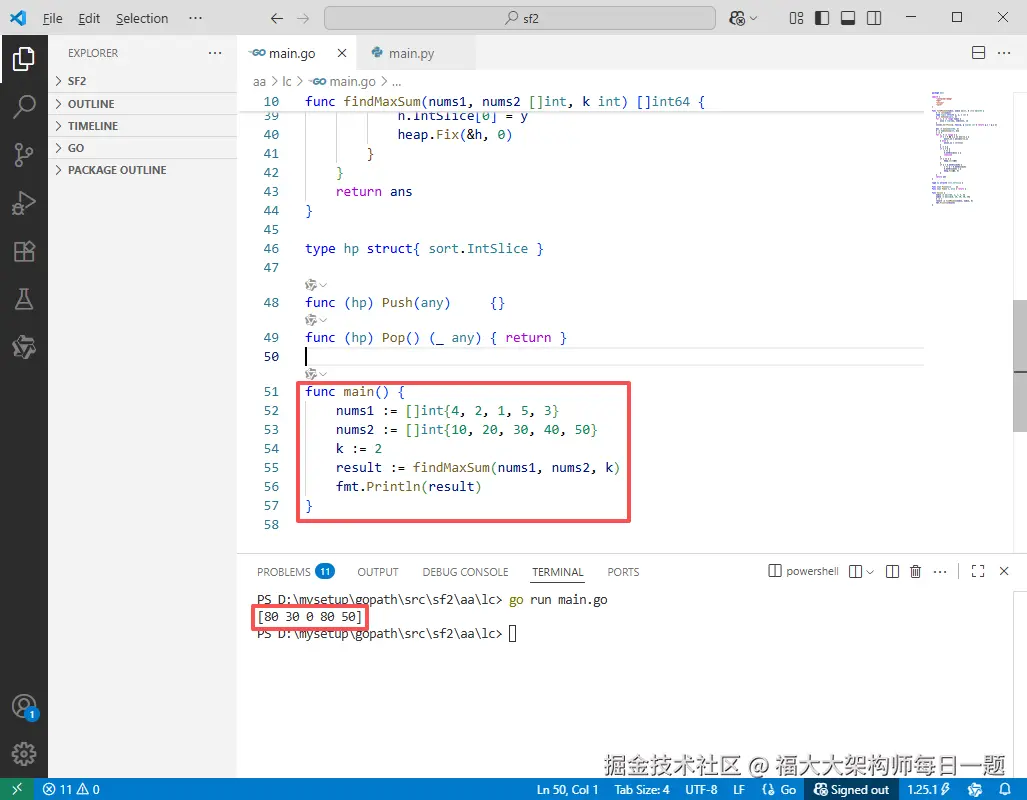Show more menu bar items ellipsis

[195, 18]
